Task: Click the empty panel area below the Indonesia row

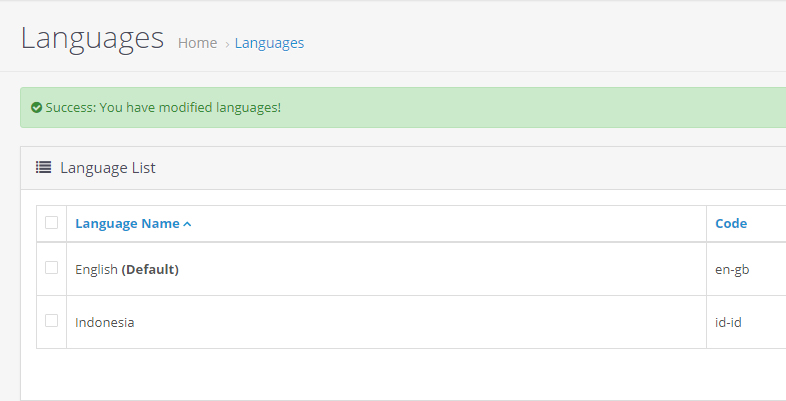Action: tap(400, 375)
